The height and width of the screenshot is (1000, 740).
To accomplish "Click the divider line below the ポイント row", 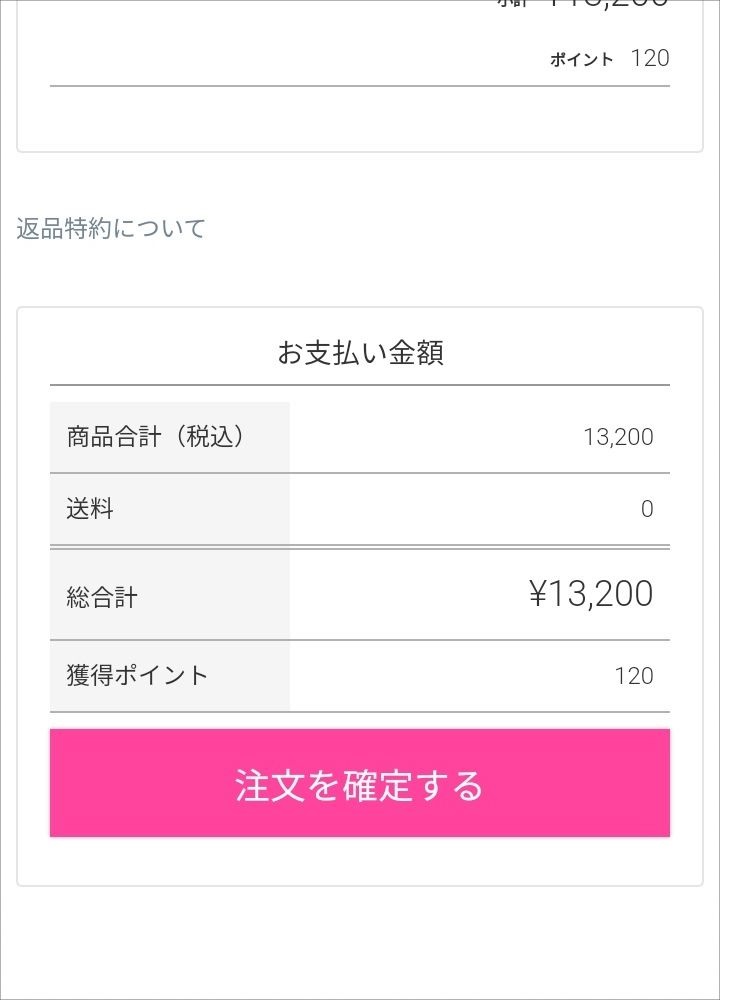I will pos(360,86).
